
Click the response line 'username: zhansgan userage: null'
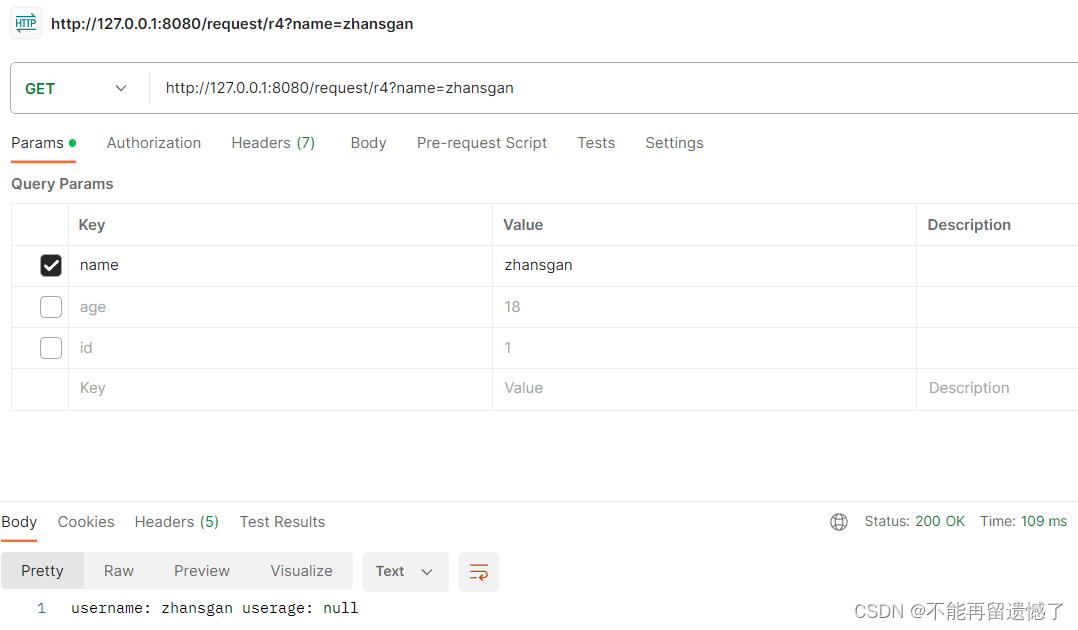[214, 609]
